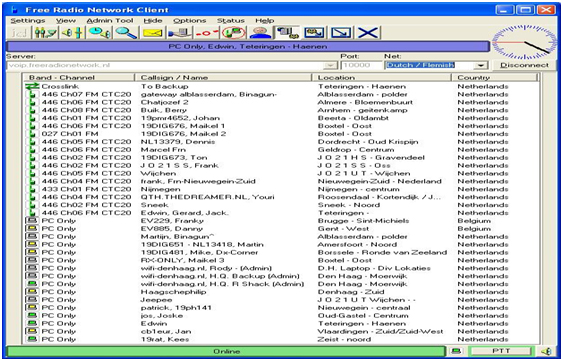563x361 pixels.
Task: Select the Martijn, Binagun^ row
Action: coord(282,237)
